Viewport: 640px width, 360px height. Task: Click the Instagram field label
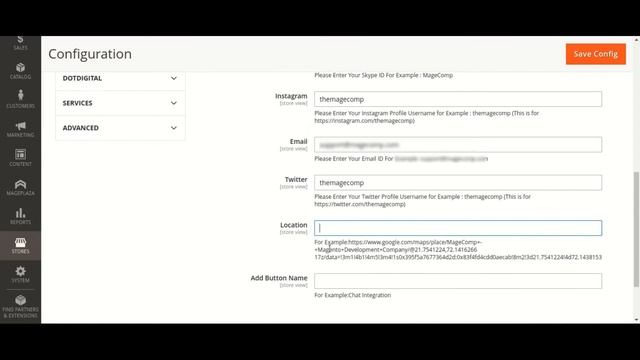point(291,96)
